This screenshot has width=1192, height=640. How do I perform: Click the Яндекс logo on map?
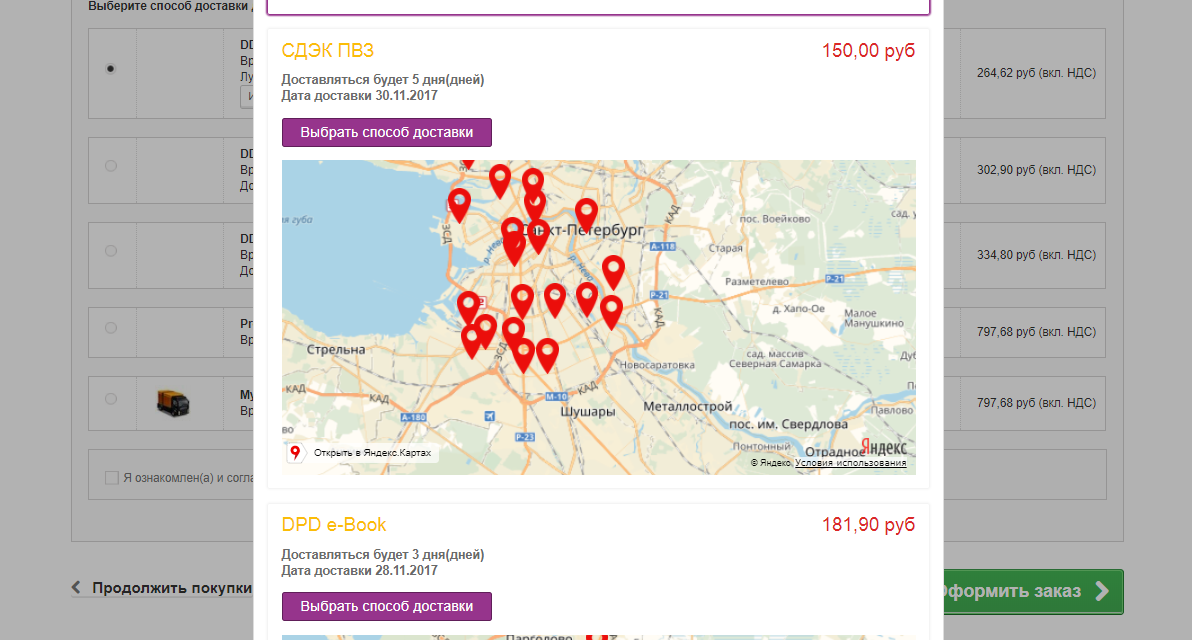coord(883,446)
